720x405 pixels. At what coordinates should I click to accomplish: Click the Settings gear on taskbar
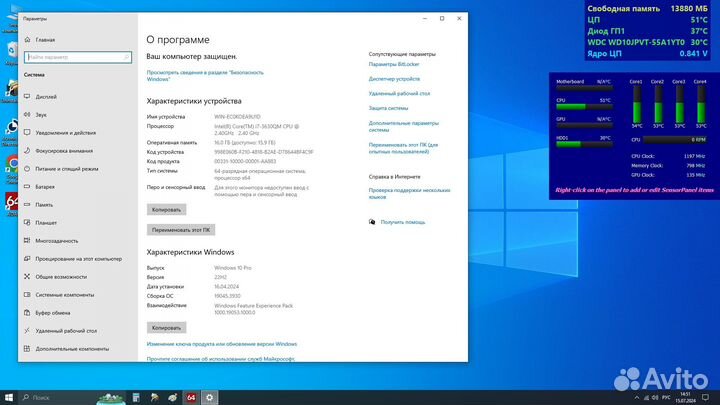[x=209, y=398]
